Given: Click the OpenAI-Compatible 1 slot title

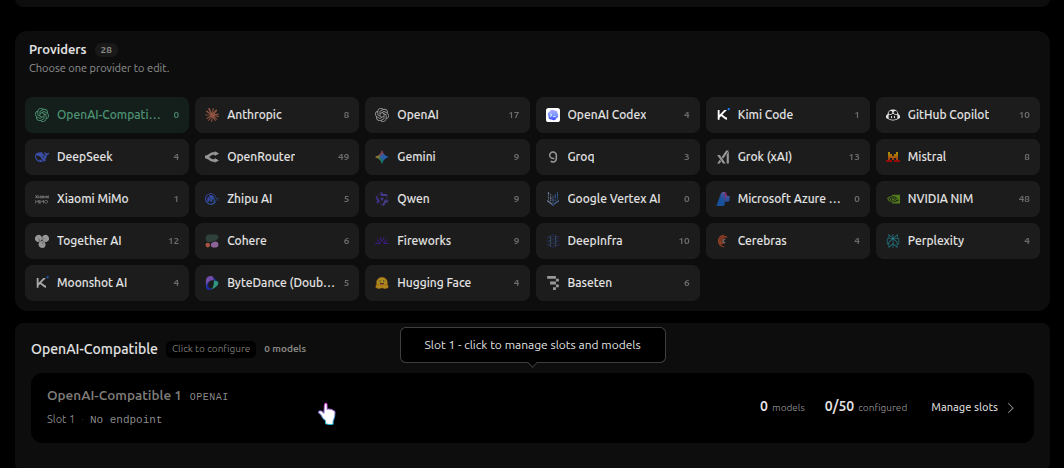Looking at the screenshot, I should pos(114,395).
